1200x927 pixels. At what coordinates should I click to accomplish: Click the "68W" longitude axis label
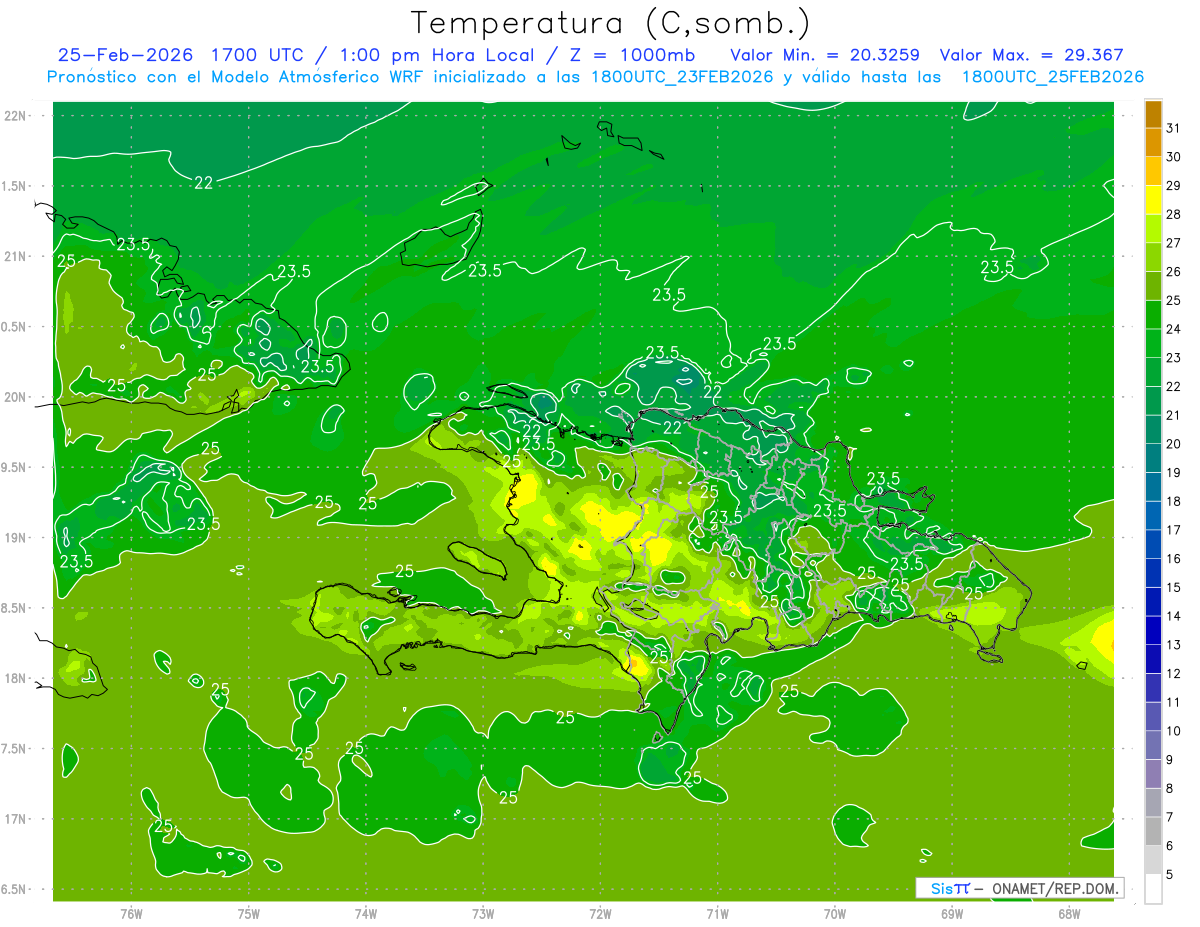1069,913
